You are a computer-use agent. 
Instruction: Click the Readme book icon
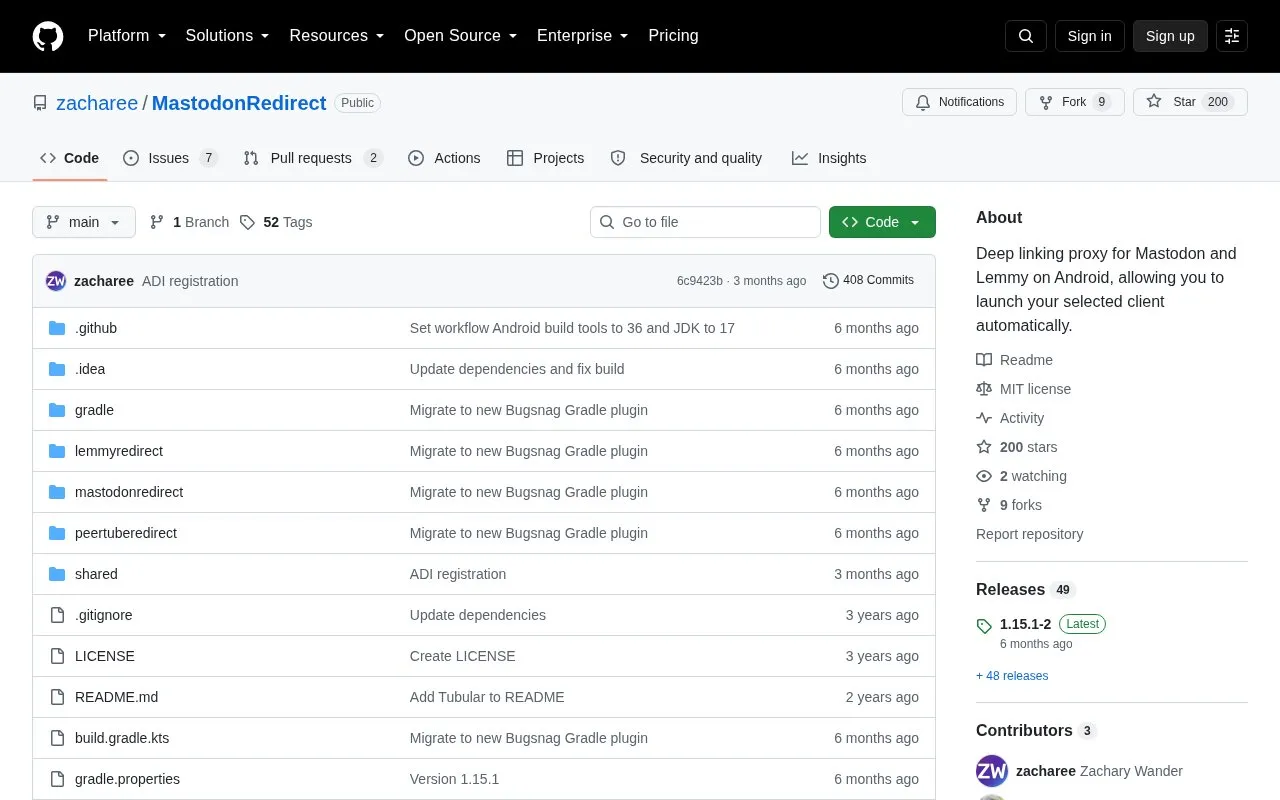[x=984, y=360]
